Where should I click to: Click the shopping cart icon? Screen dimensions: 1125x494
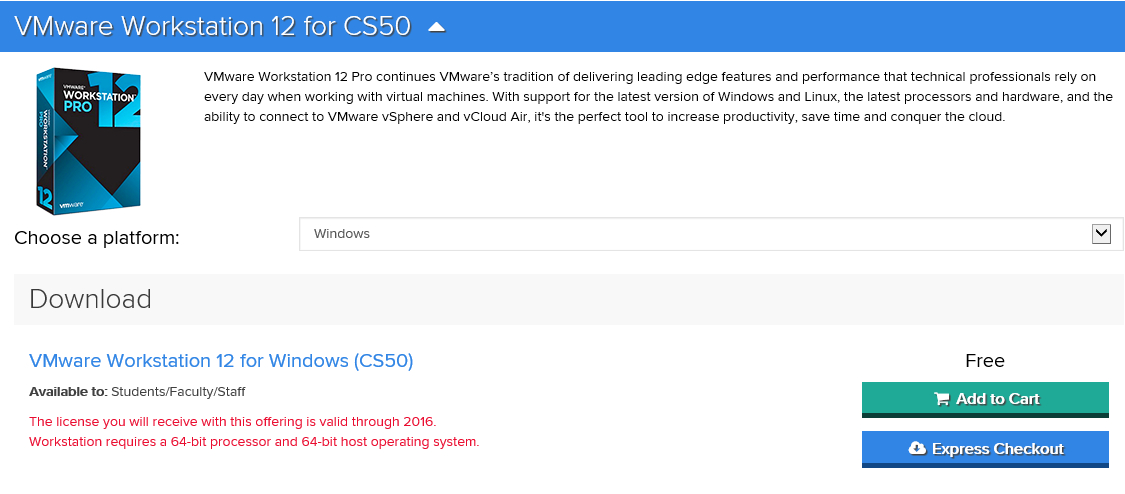(941, 399)
